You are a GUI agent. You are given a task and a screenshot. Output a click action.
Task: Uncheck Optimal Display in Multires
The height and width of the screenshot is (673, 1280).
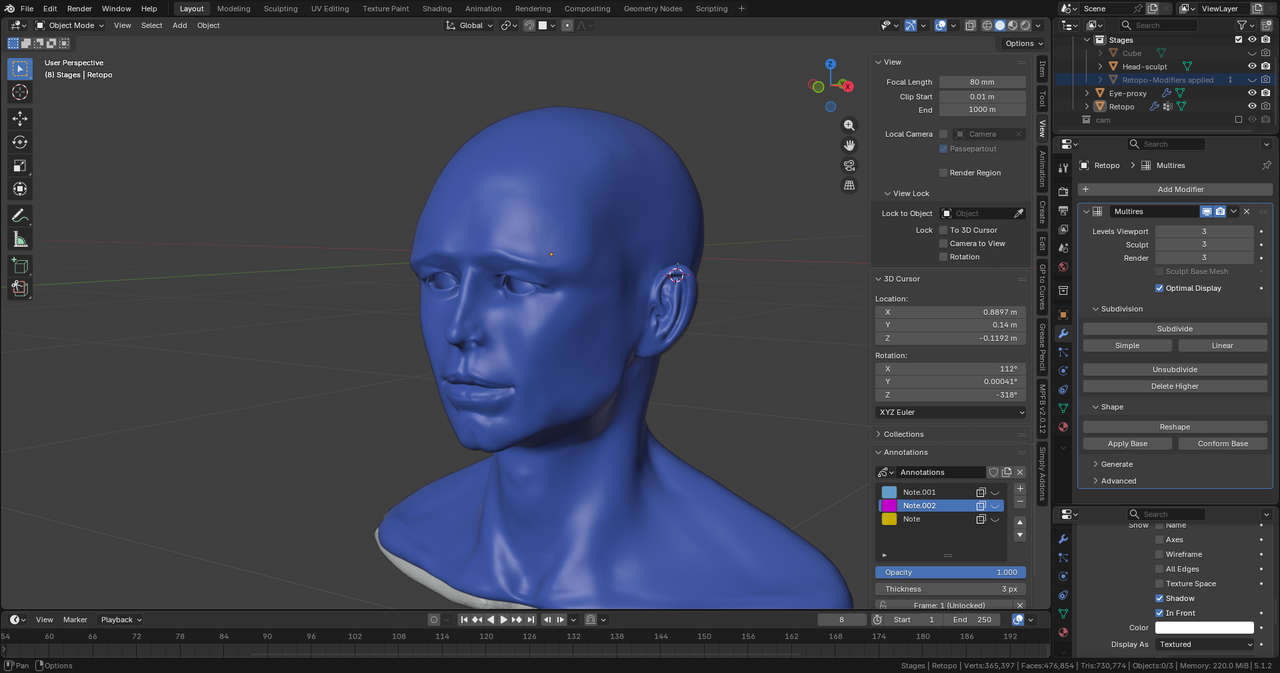click(1159, 288)
